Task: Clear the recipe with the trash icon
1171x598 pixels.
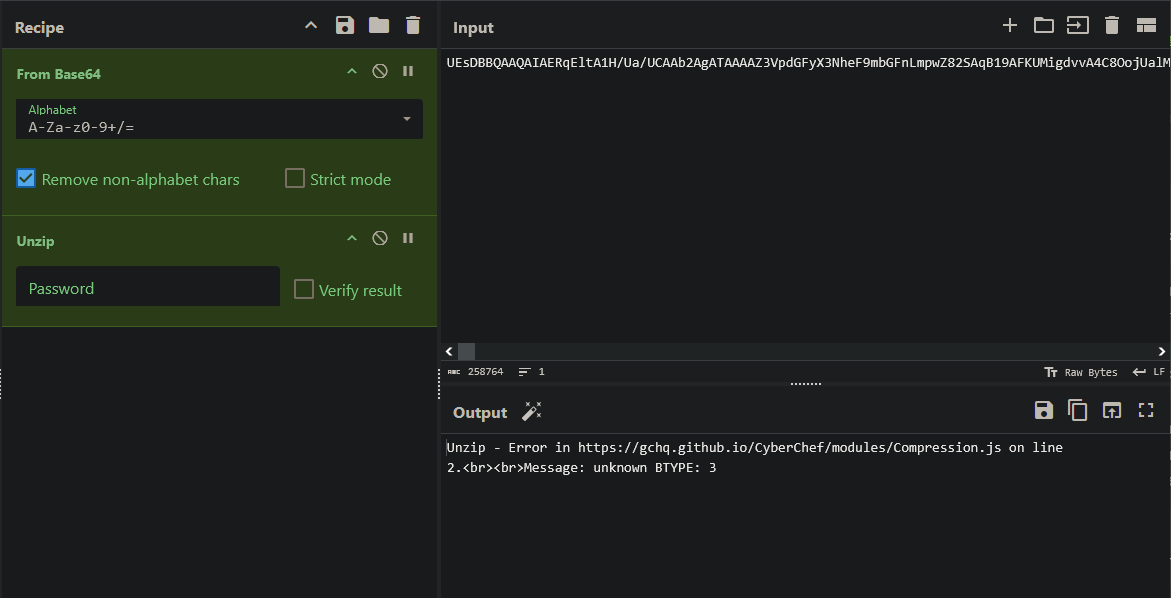Action: click(x=413, y=26)
